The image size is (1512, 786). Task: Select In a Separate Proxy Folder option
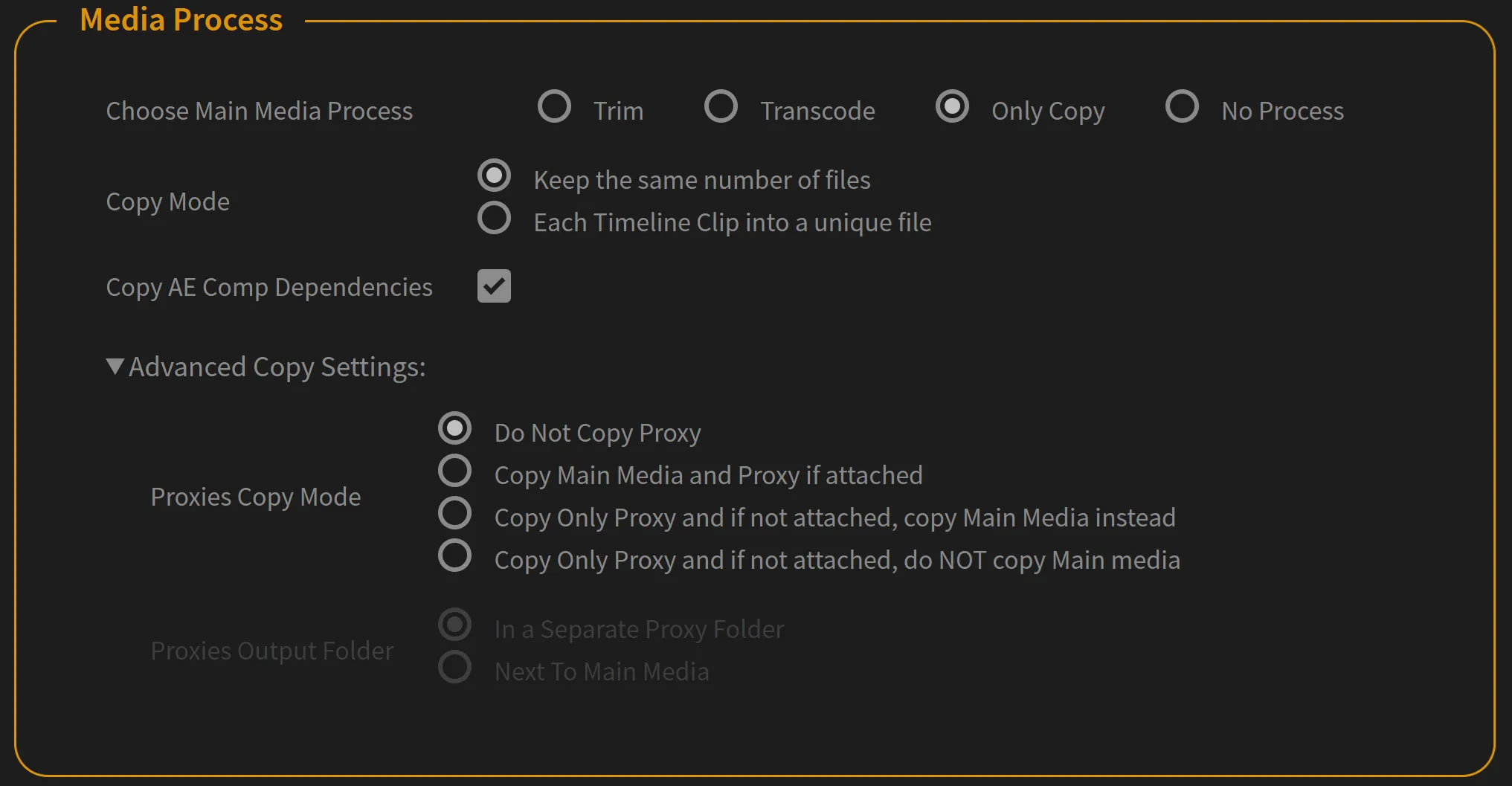click(x=454, y=625)
